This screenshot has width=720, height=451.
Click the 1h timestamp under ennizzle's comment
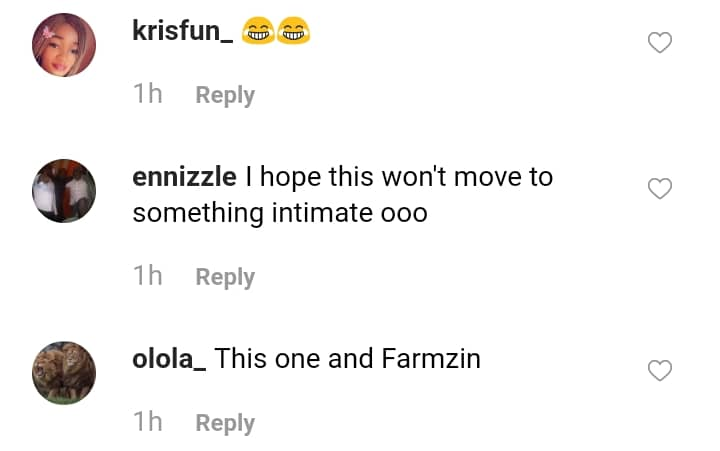point(147,276)
